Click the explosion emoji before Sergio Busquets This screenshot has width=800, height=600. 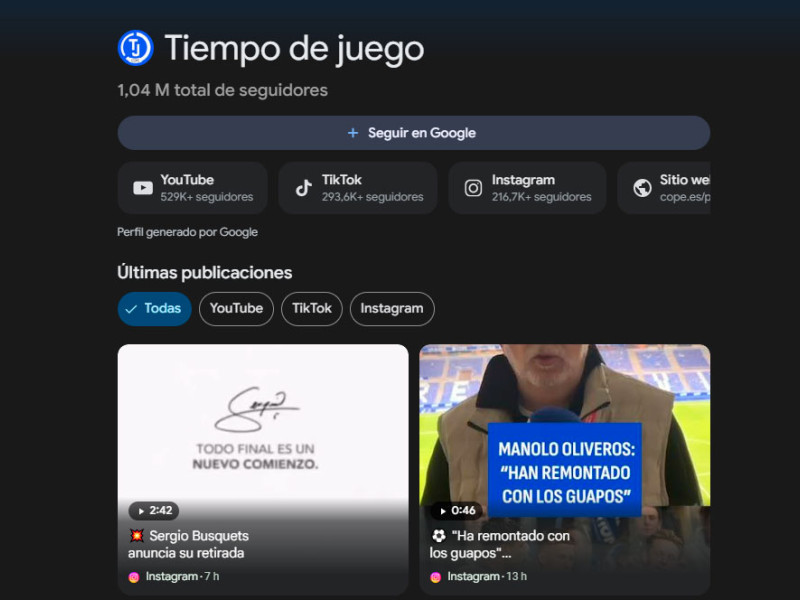[136, 536]
